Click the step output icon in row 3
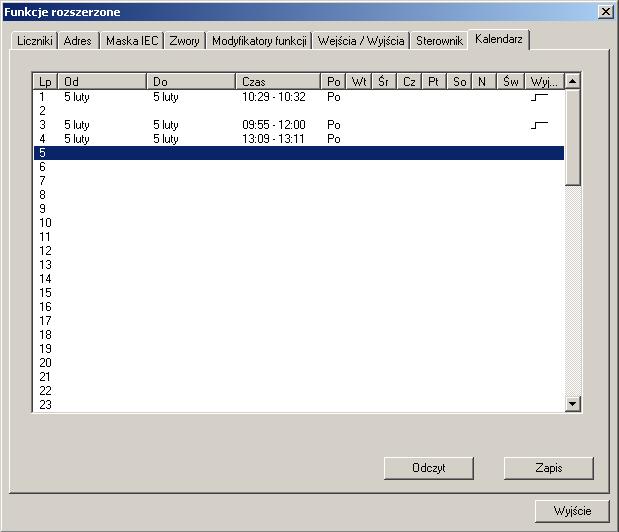This screenshot has width=619, height=532. [x=539, y=125]
